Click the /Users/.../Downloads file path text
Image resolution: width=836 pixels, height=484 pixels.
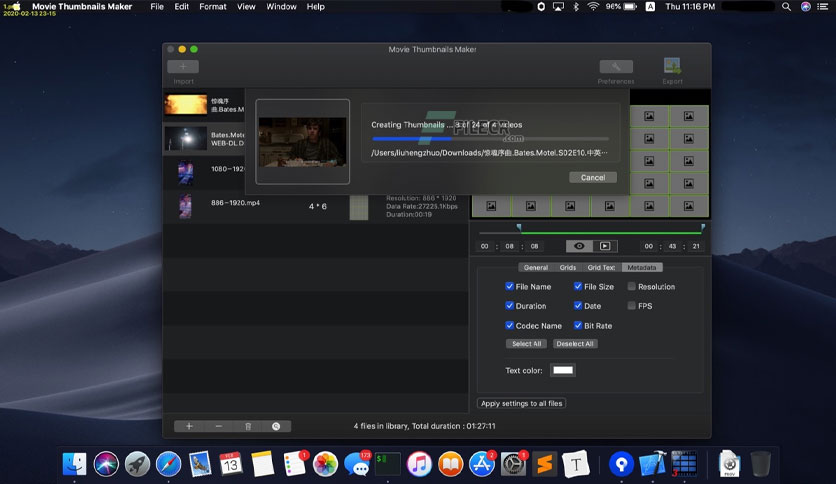(x=489, y=153)
